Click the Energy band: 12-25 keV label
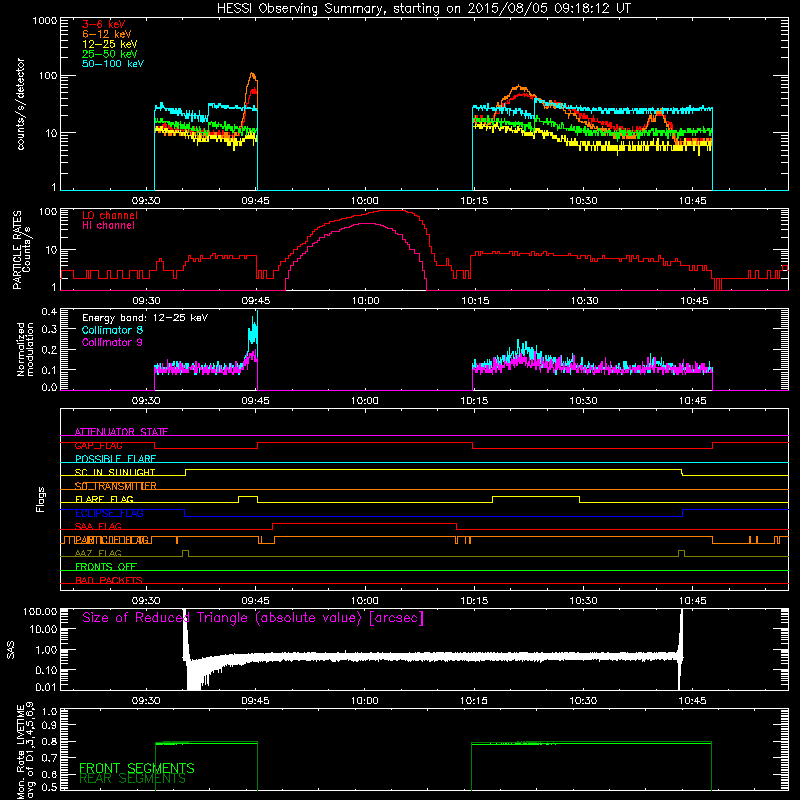The image size is (800, 800). pyautogui.click(x=145, y=318)
